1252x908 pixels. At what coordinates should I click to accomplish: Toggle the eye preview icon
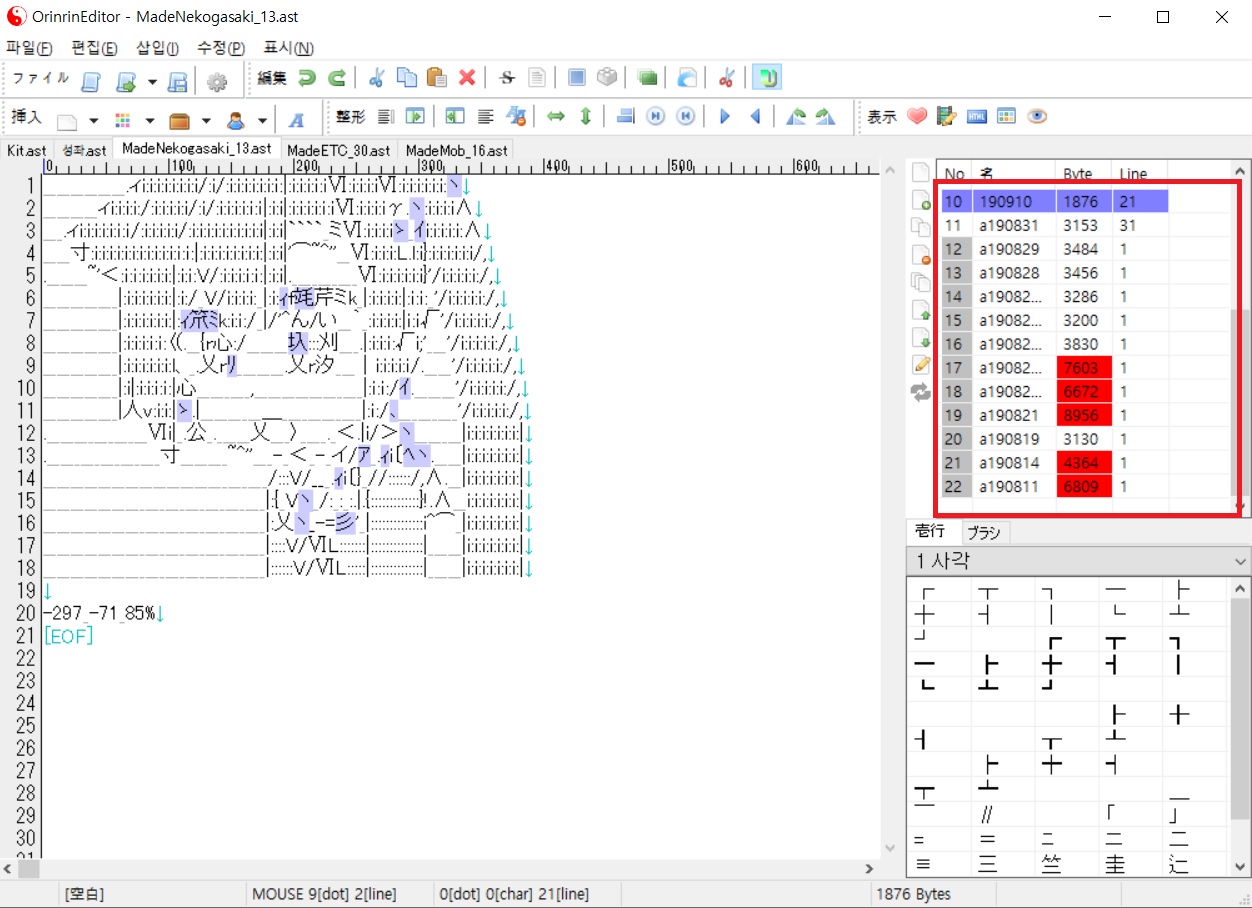point(1037,117)
